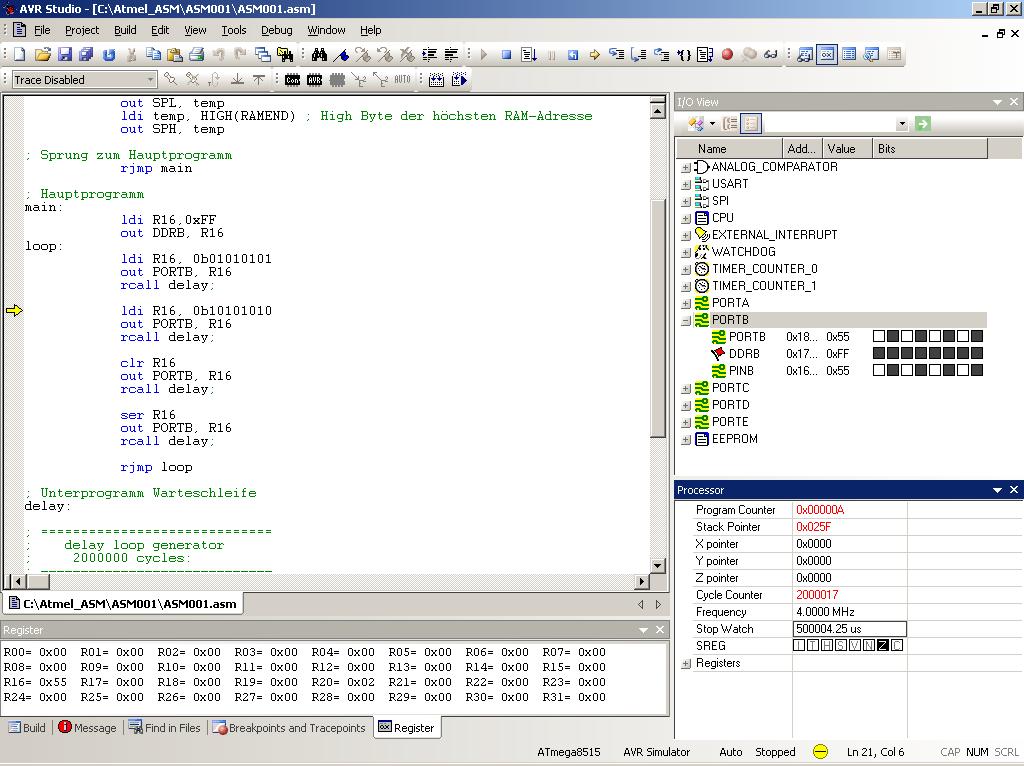Save the file with the floppy icon
Viewport: 1024px width, 766px height.
point(65,54)
